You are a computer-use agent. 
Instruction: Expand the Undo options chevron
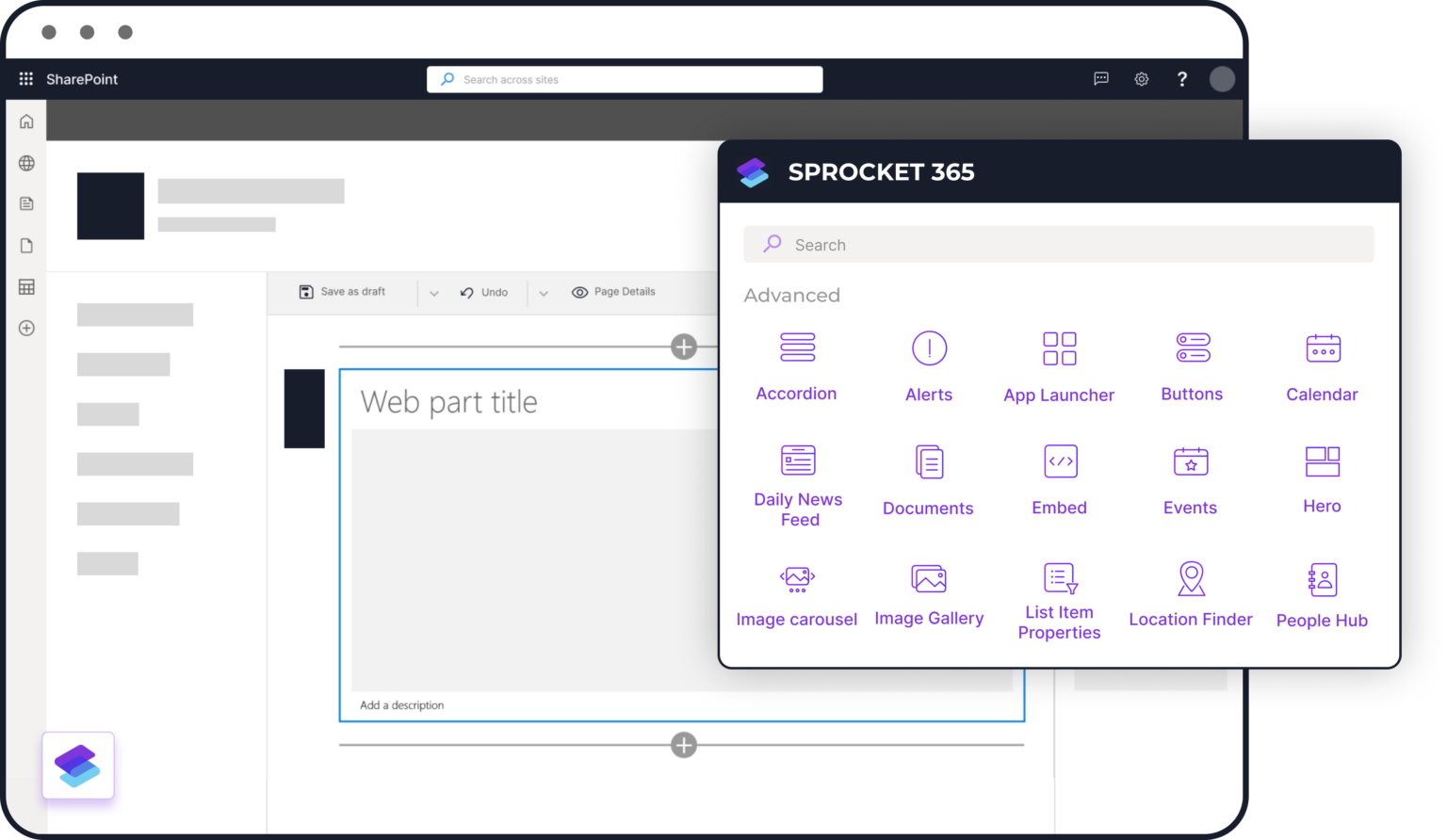point(544,293)
